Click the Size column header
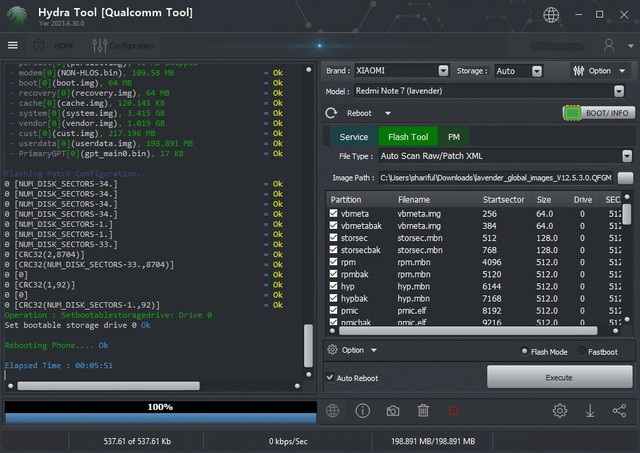The height and width of the screenshot is (453, 640). [544, 200]
